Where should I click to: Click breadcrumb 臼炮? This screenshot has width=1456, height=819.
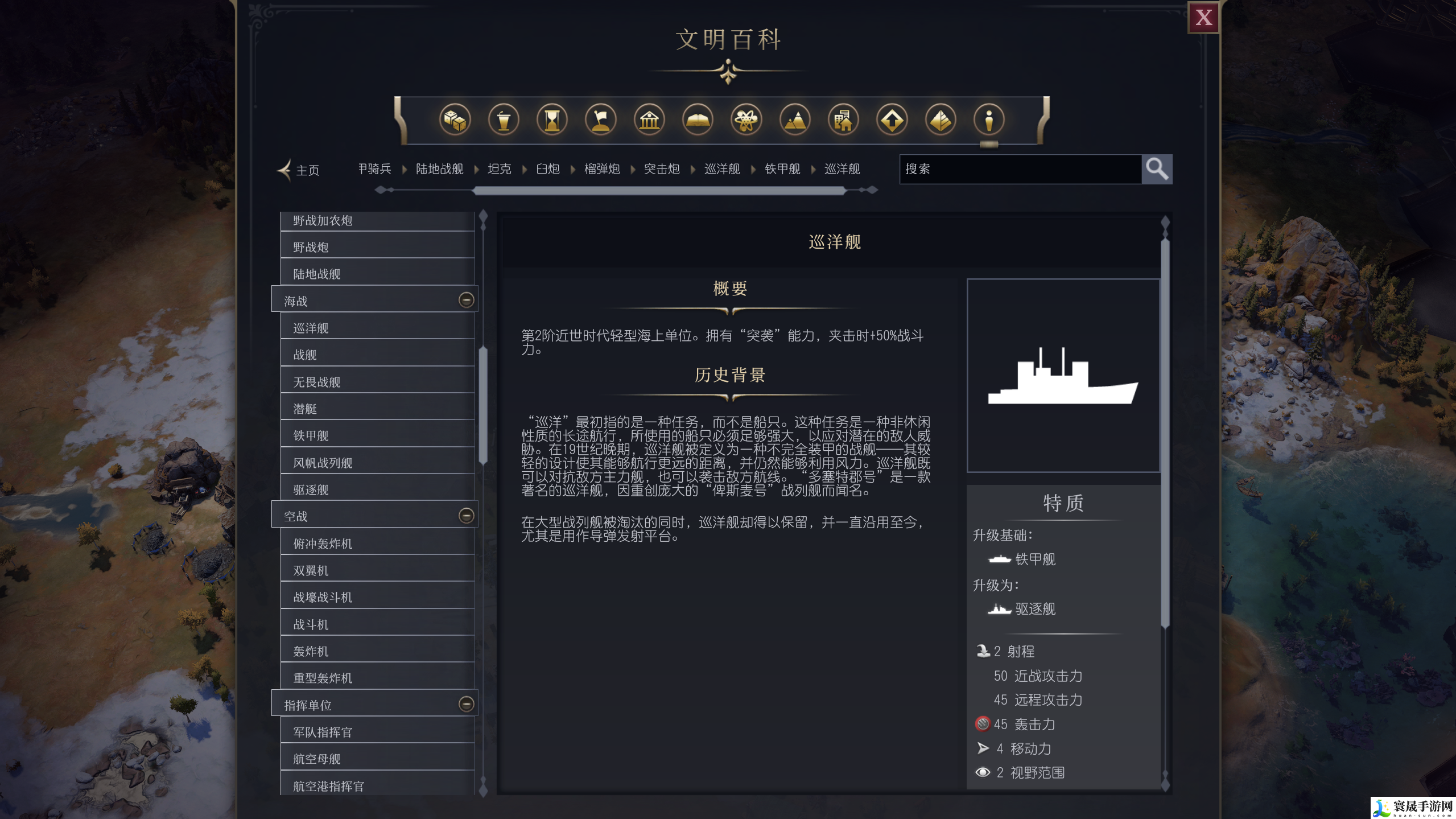547,169
